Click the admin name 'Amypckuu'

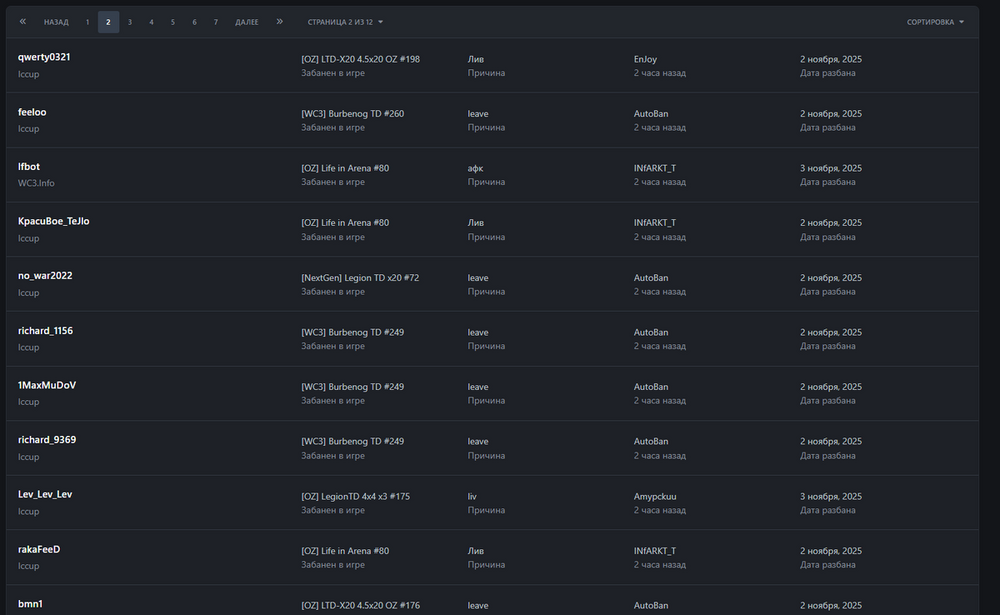(655, 496)
